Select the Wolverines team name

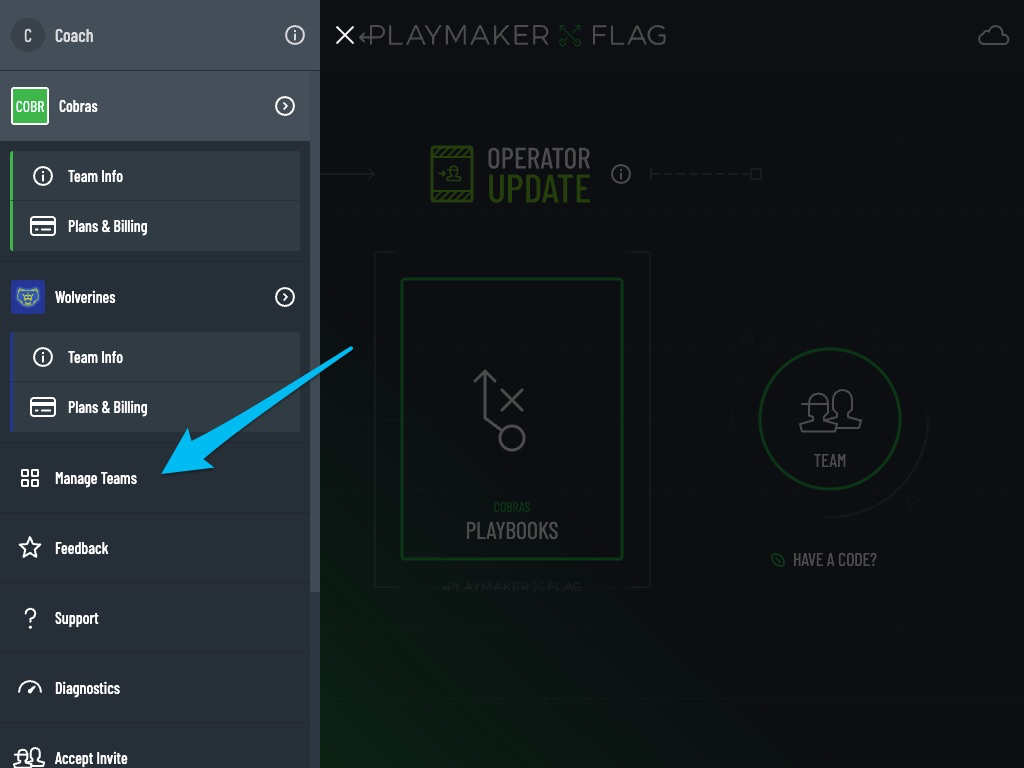pyautogui.click(x=85, y=297)
